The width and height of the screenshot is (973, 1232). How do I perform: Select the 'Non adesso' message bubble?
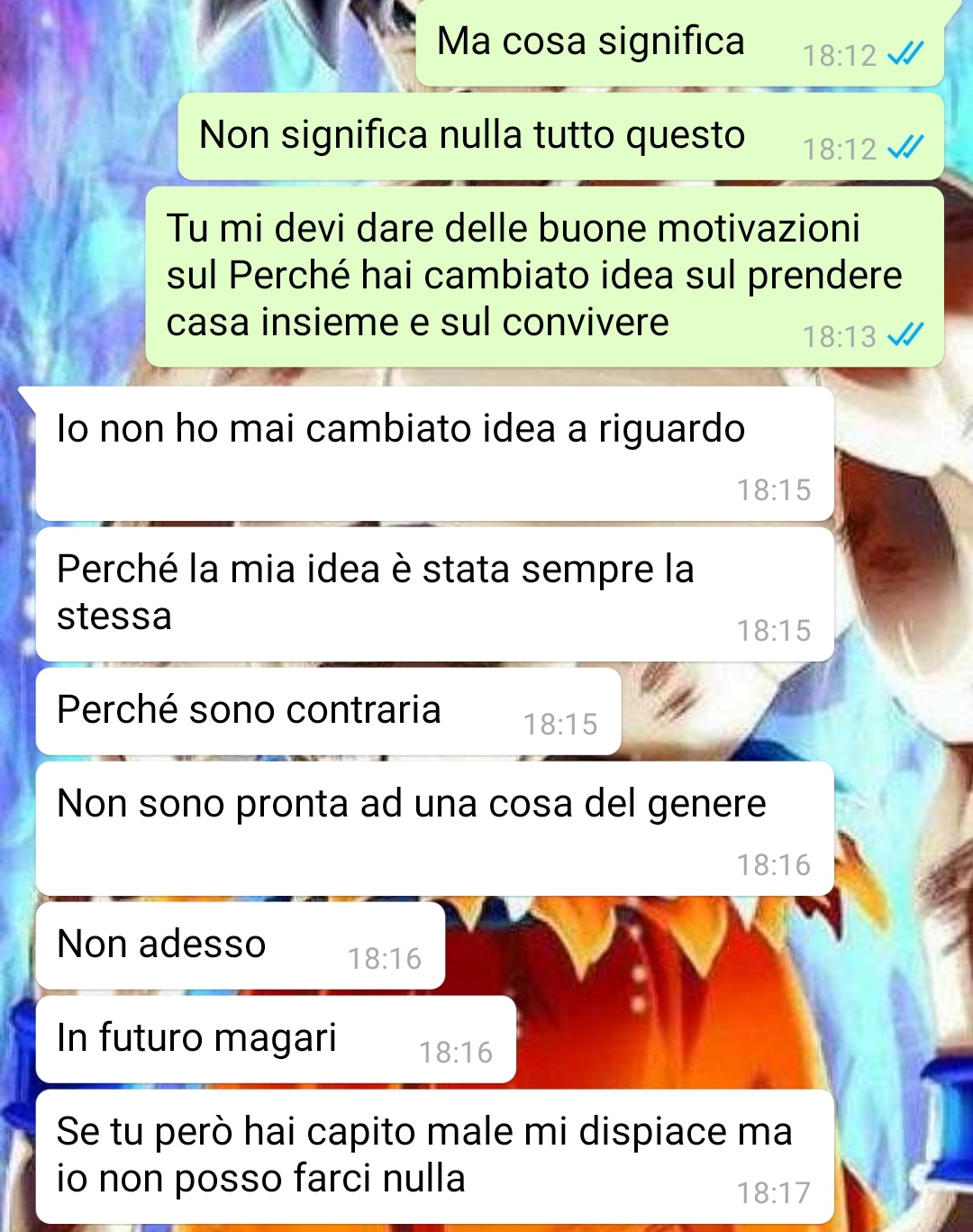241,945
